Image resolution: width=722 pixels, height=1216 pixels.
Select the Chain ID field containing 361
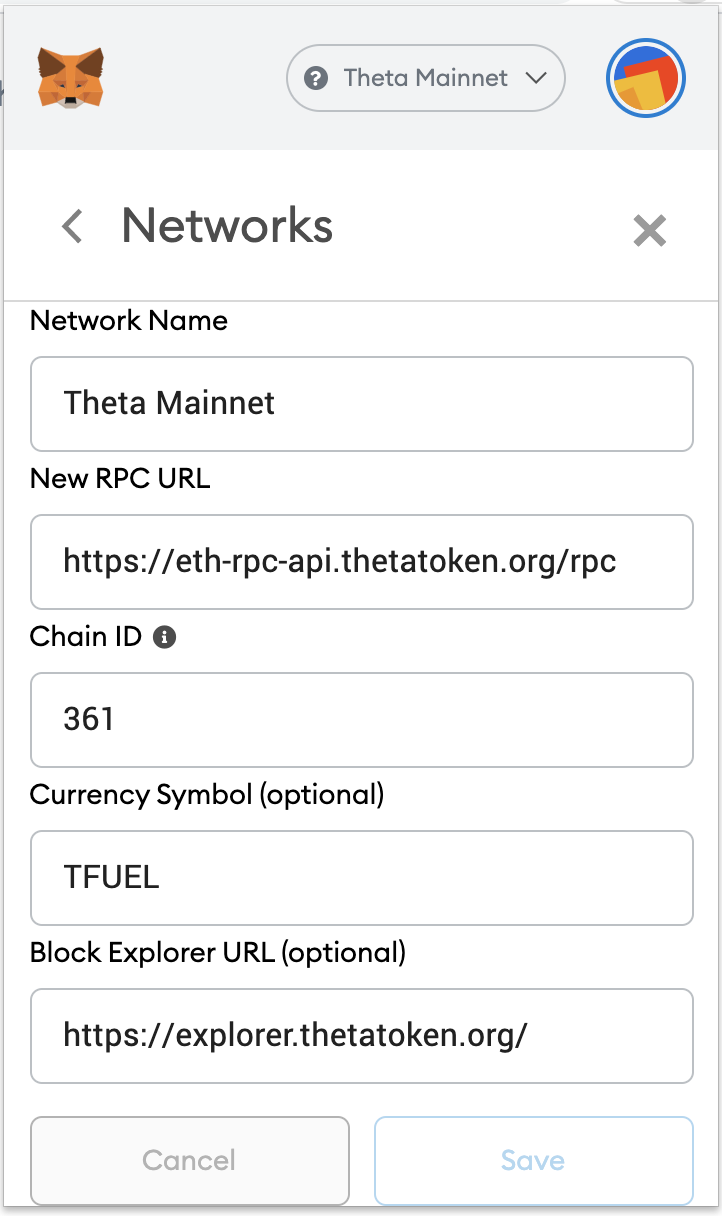(x=362, y=720)
